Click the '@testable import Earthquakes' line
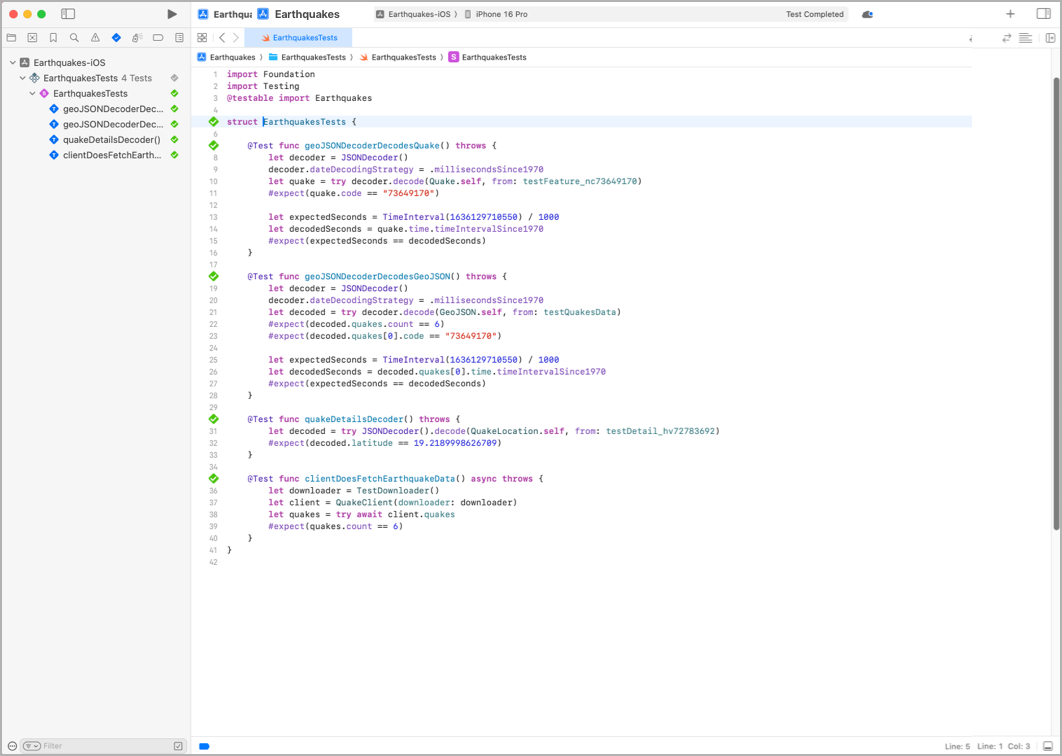The width and height of the screenshot is (1062, 756). (x=299, y=98)
